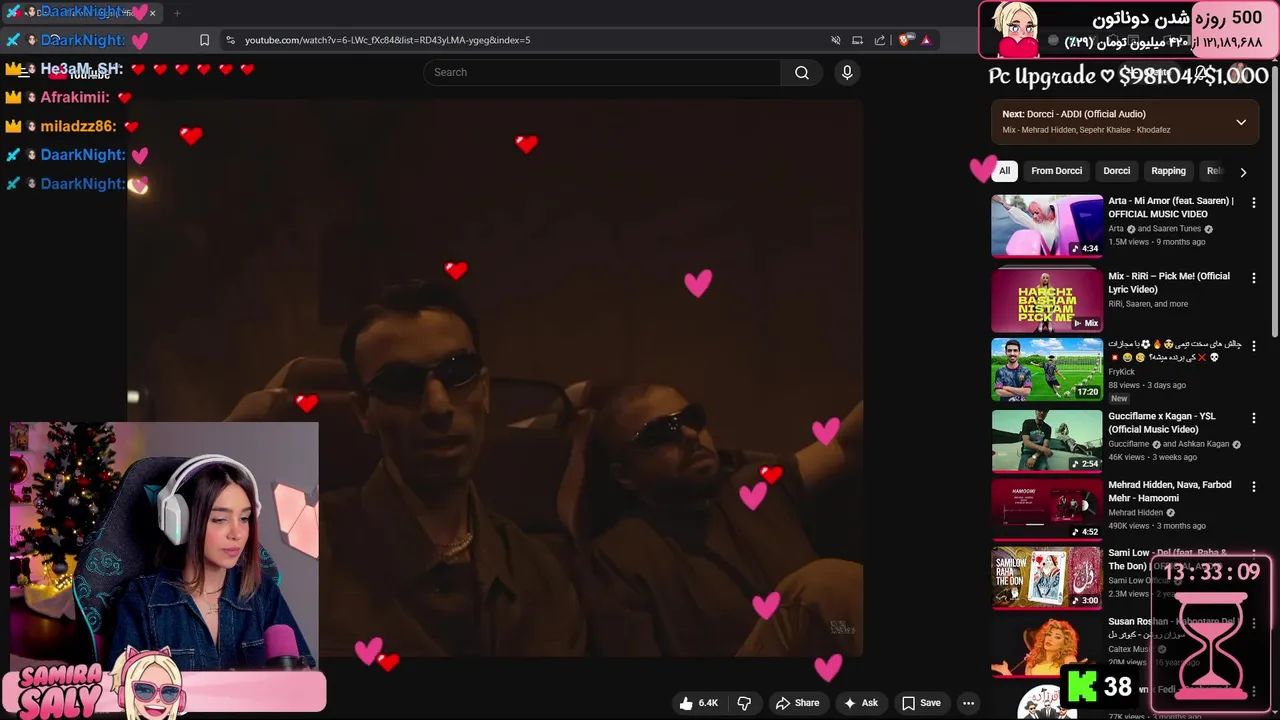Open picture-in-picture media icon in address bar
This screenshot has height=720, width=1280.
pyautogui.click(x=857, y=40)
